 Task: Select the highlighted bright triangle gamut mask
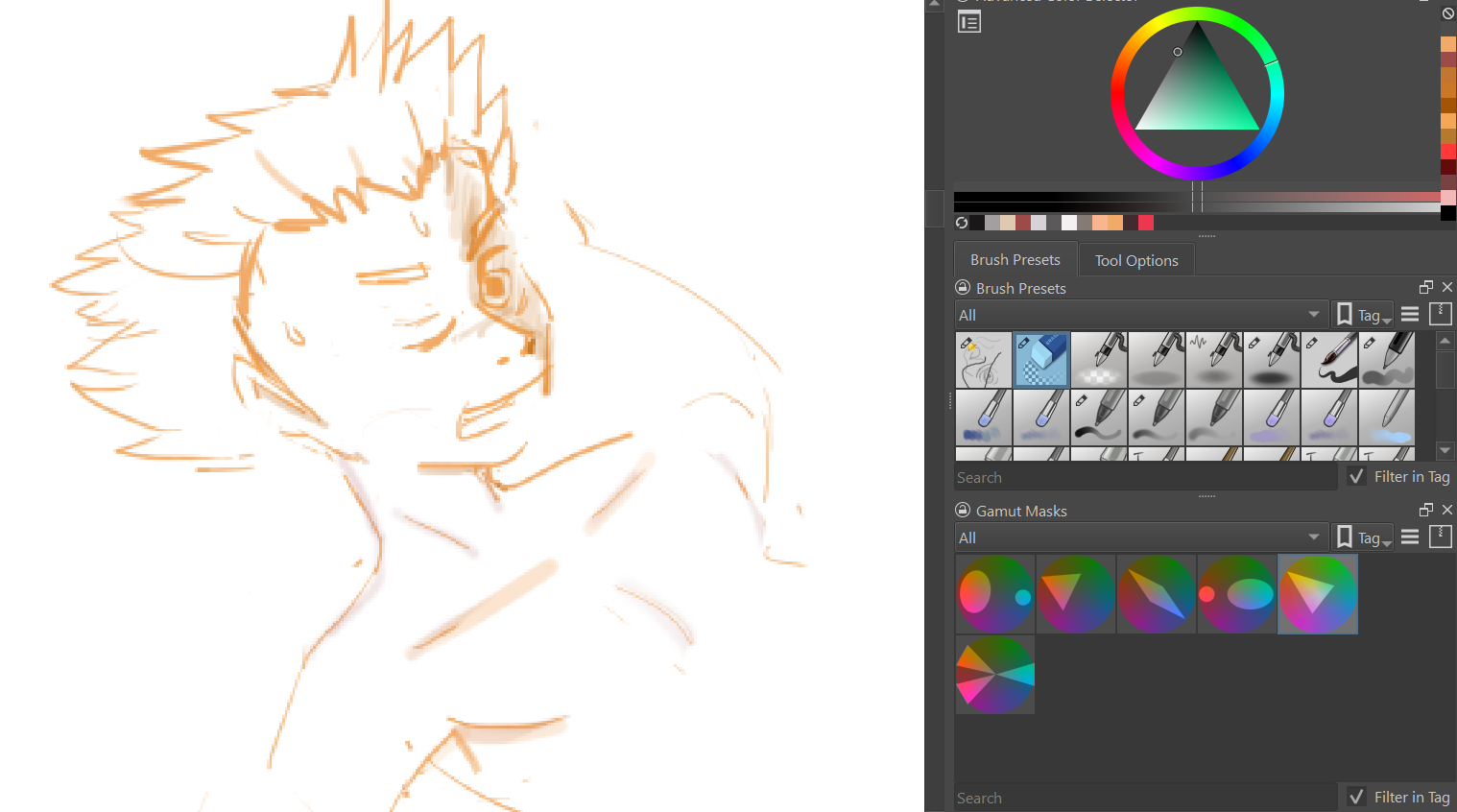click(1318, 594)
